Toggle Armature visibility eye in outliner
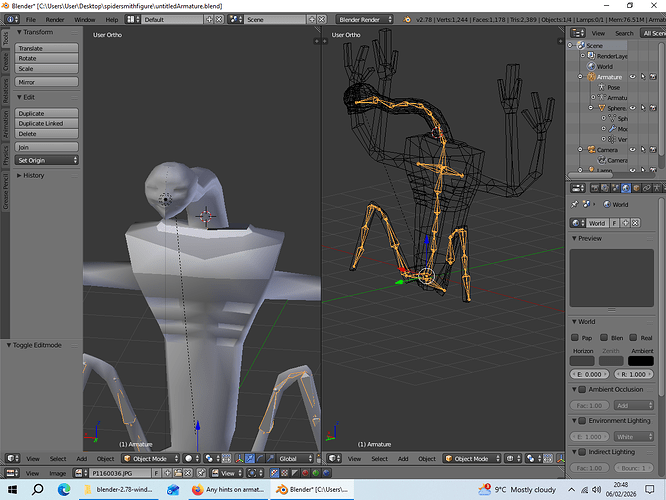This screenshot has height=500, width=666. coord(632,77)
